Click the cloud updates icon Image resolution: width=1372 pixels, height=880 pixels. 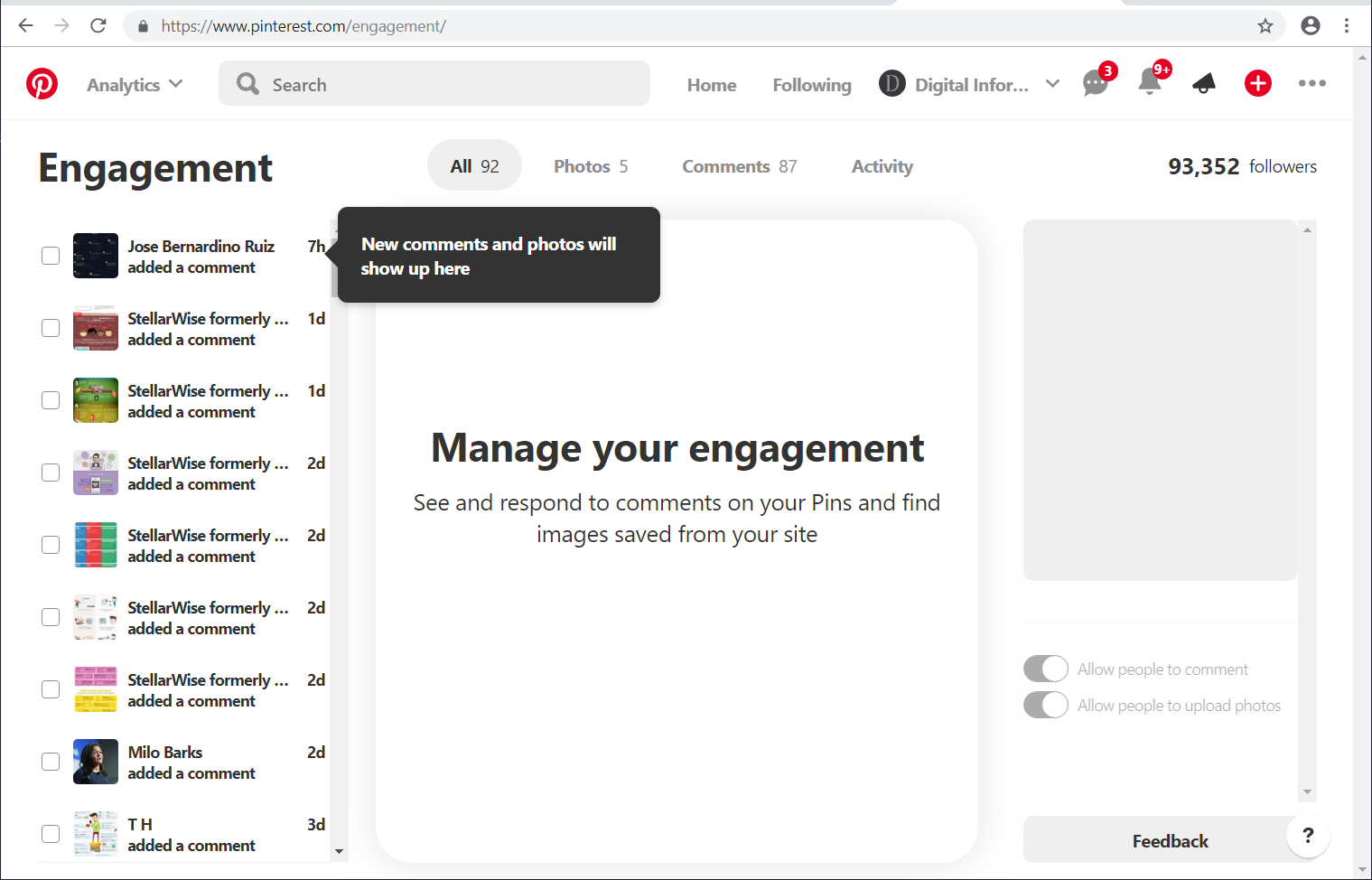click(1203, 83)
